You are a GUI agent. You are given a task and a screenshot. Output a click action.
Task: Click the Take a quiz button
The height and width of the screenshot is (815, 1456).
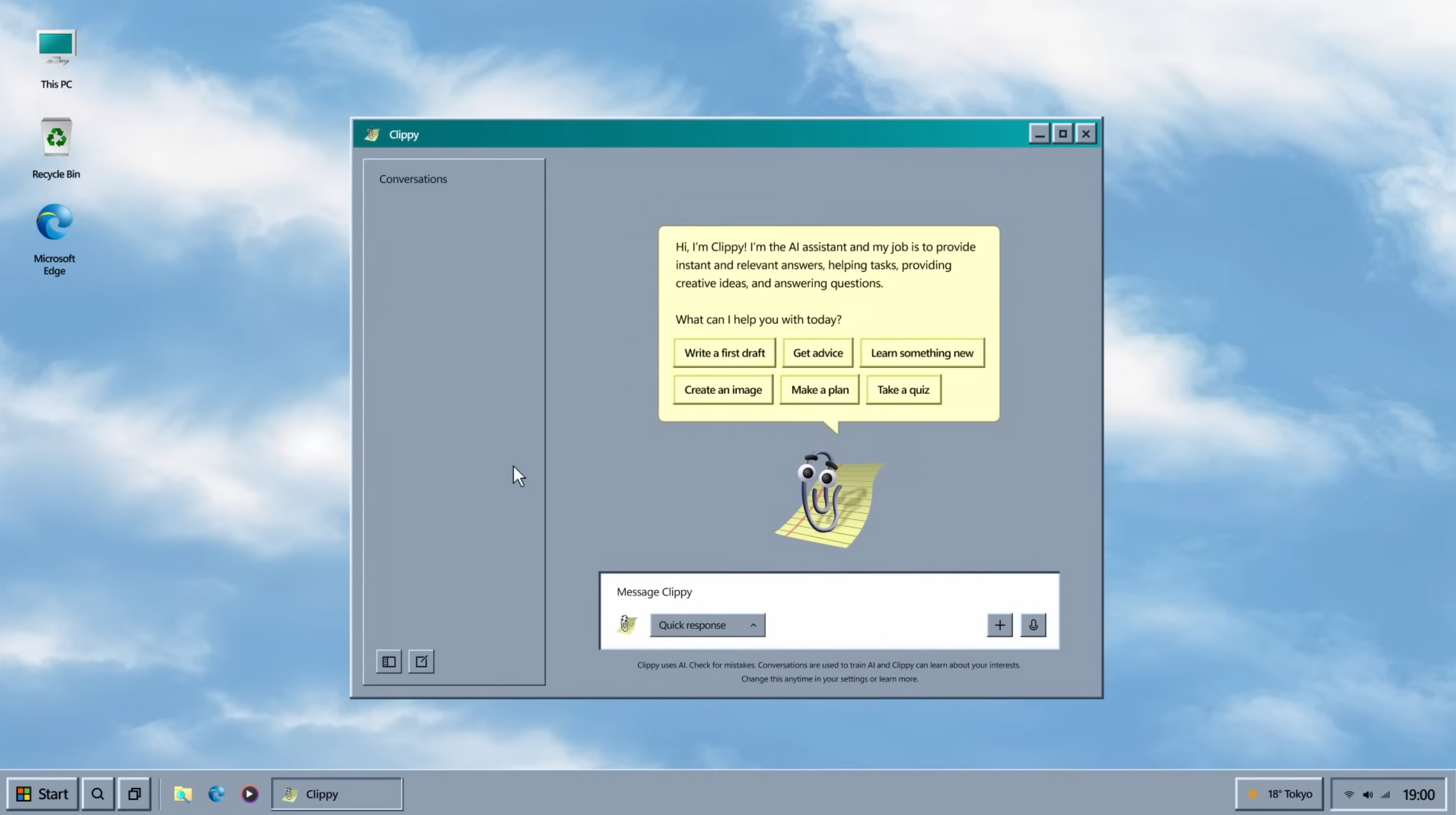point(903,389)
